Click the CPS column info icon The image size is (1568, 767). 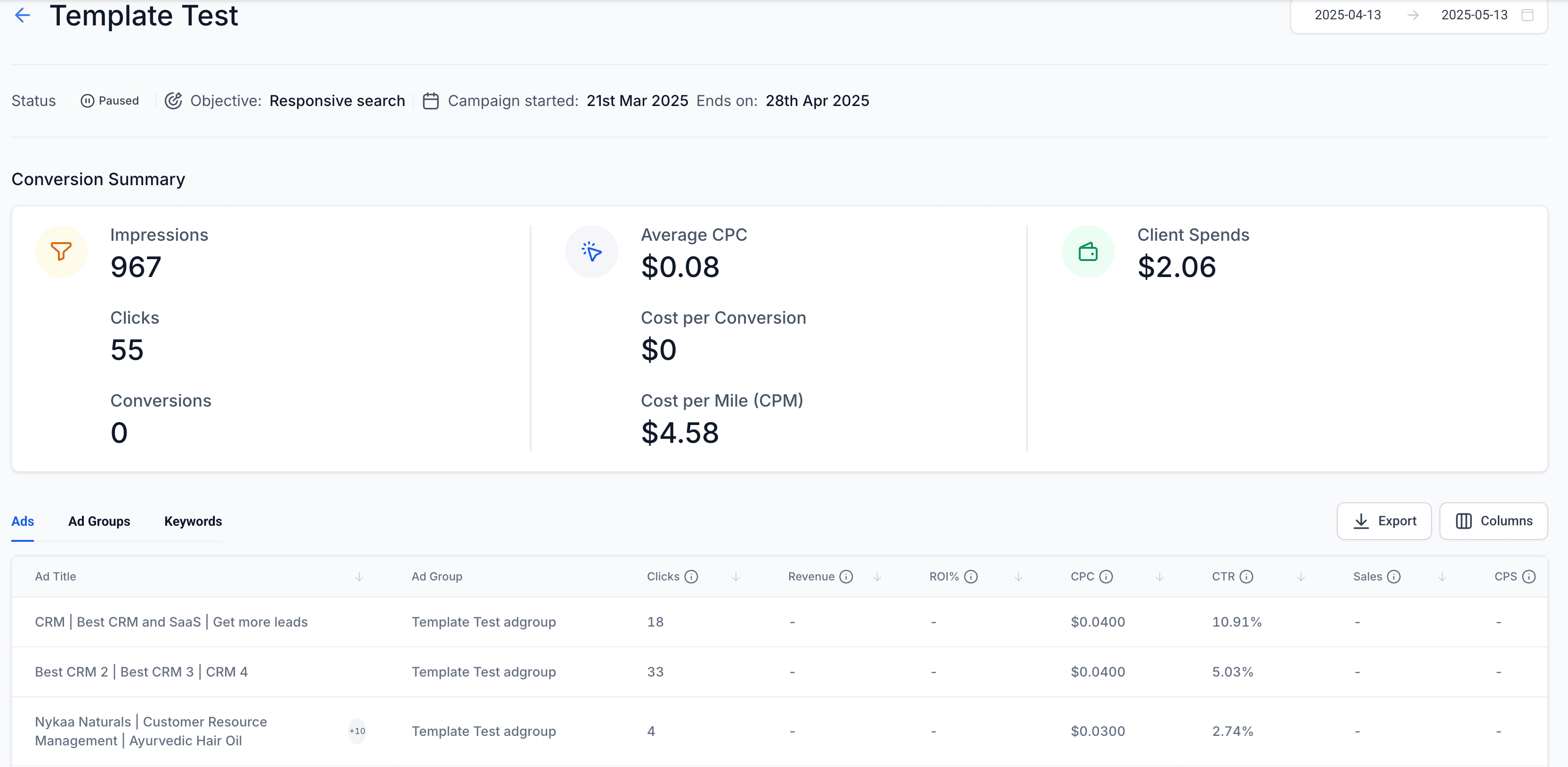click(x=1528, y=576)
